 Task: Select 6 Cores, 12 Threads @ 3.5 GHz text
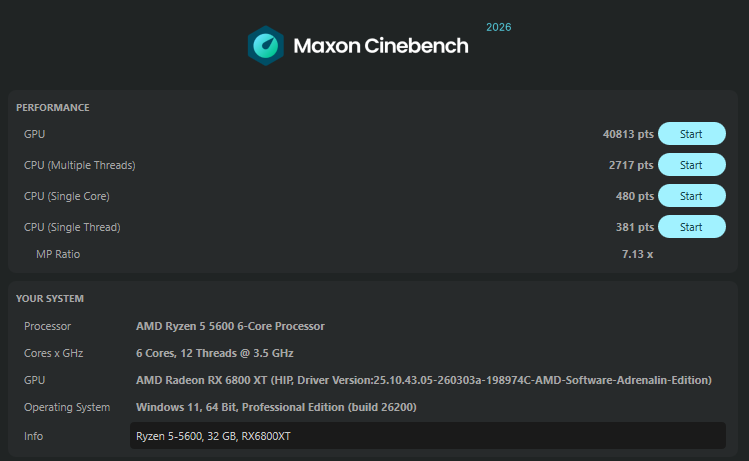[x=214, y=353]
